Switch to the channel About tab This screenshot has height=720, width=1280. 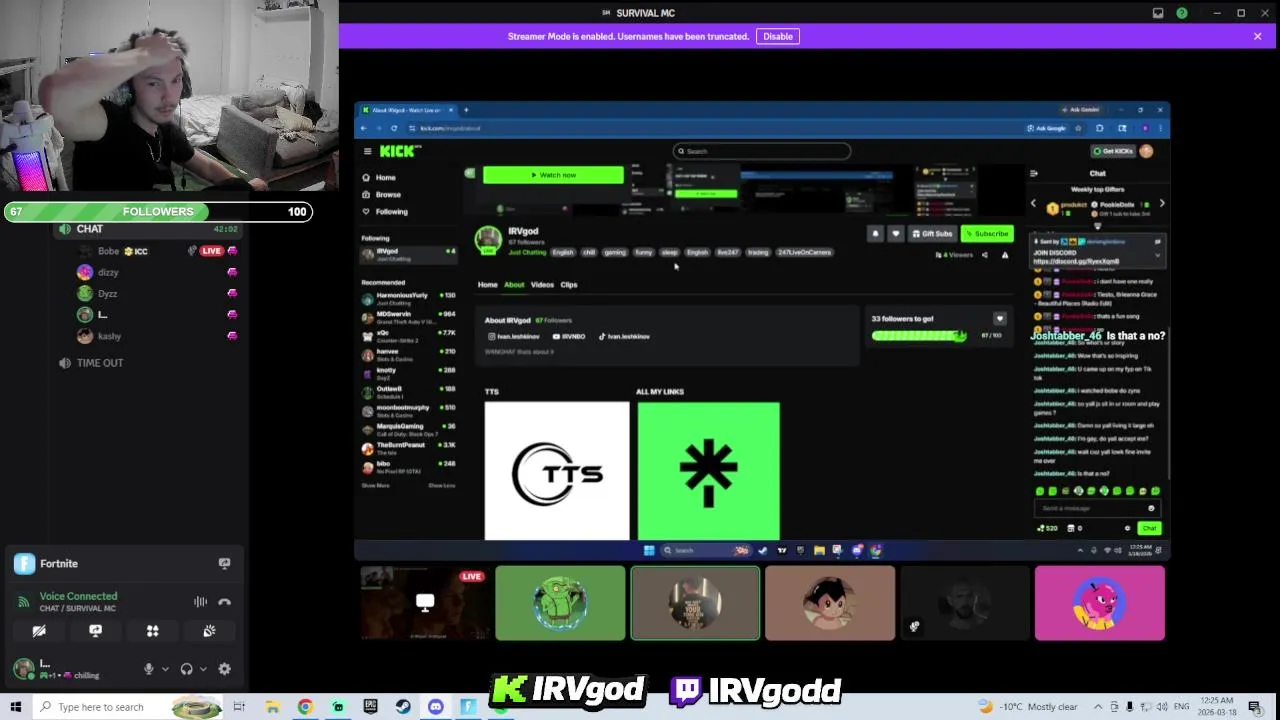(x=514, y=285)
